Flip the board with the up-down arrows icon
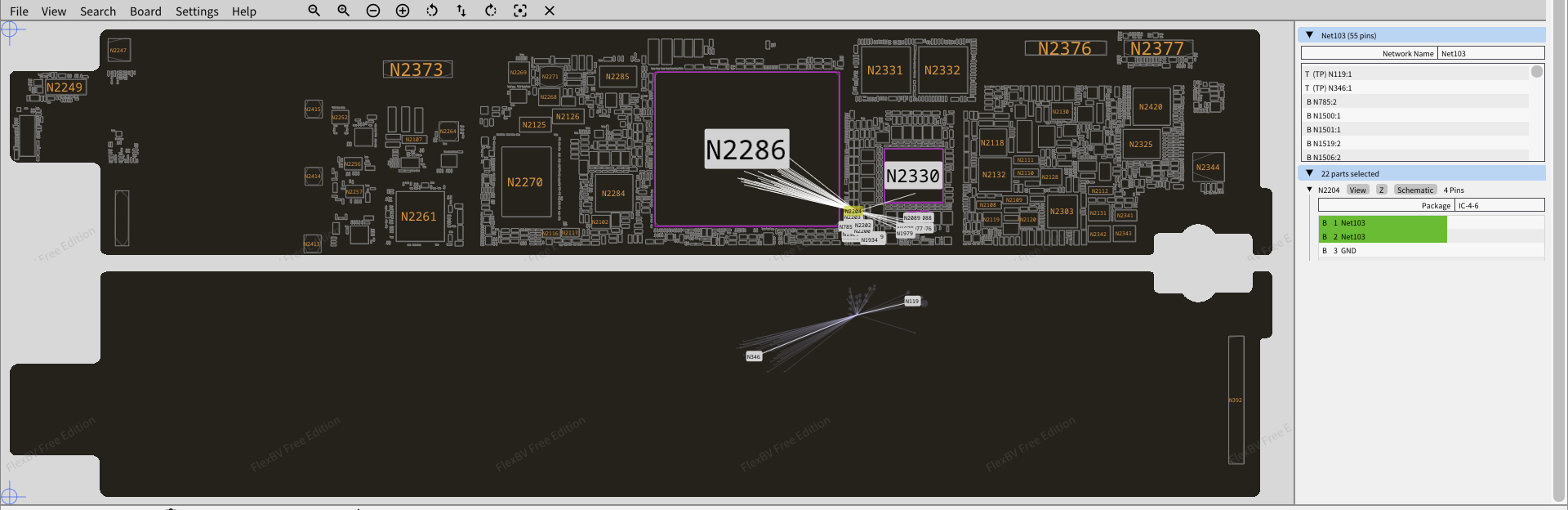Viewport: 1568px width, 510px height. (461, 11)
